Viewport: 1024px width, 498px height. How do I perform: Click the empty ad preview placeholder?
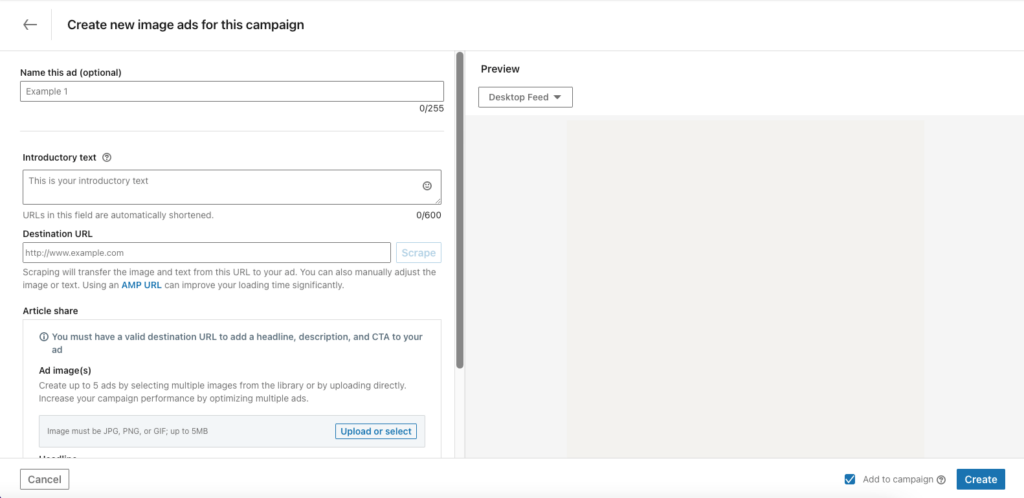[x=745, y=288]
